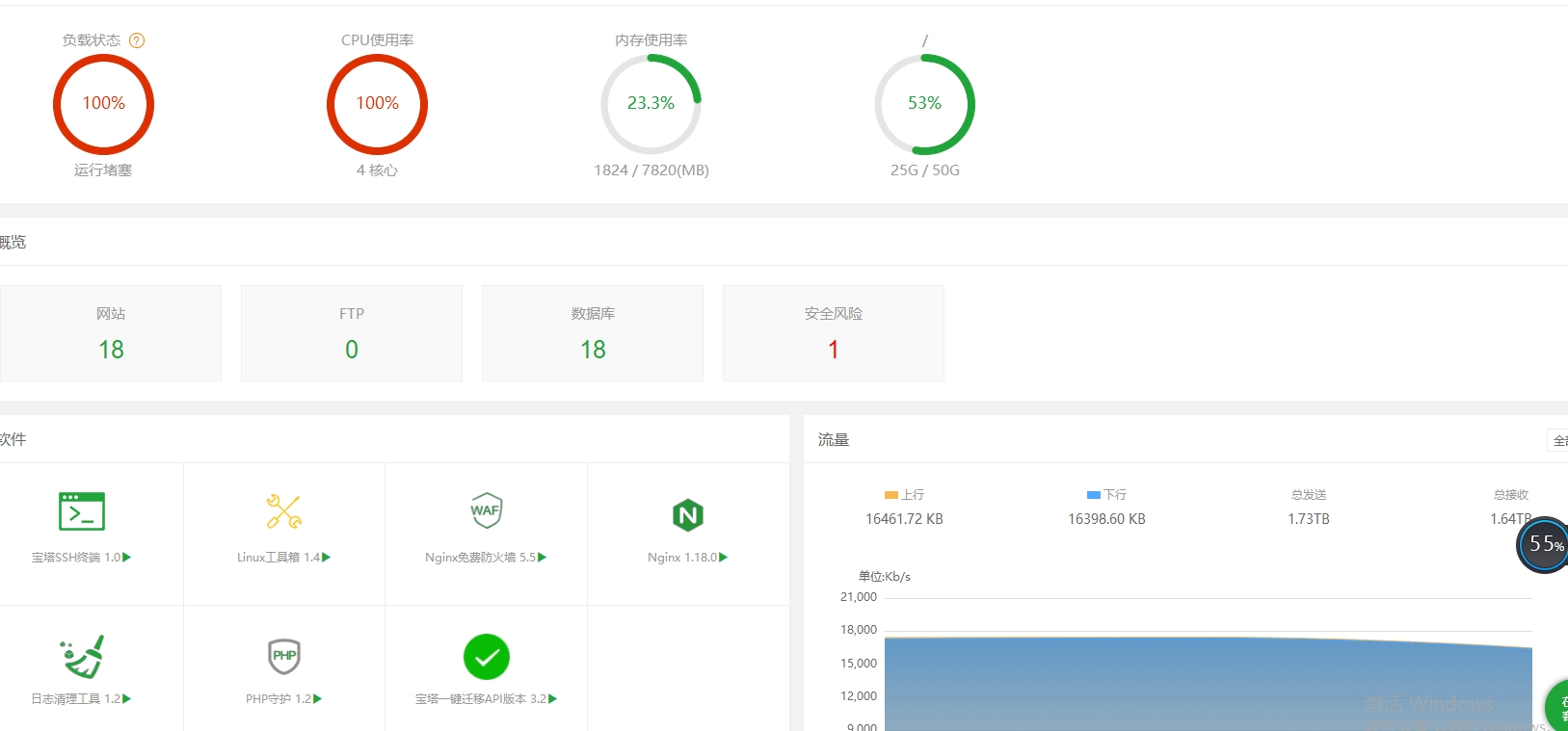Screen dimensions: 1568x731
Task: Click the 宝塔SSH终端 1.0 label
Action: pyautogui.click(x=76, y=558)
